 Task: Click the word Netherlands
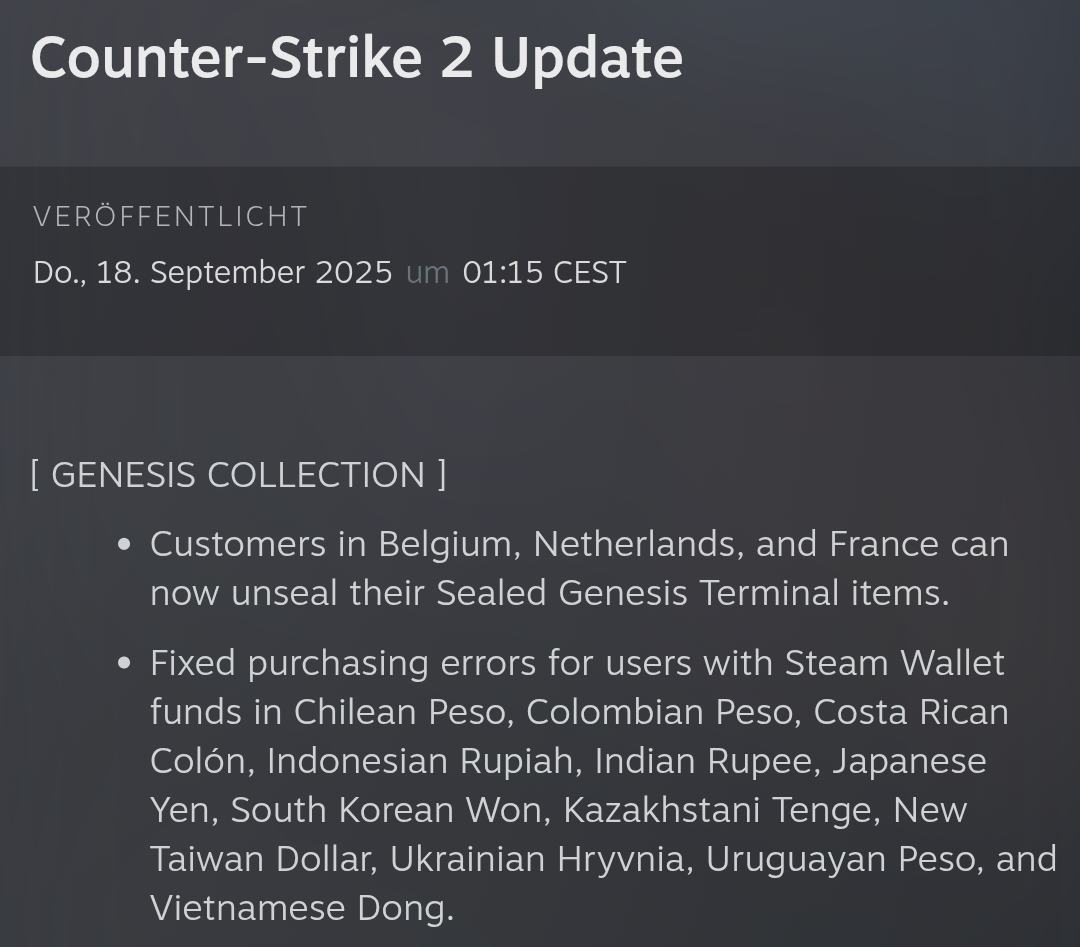pos(636,545)
